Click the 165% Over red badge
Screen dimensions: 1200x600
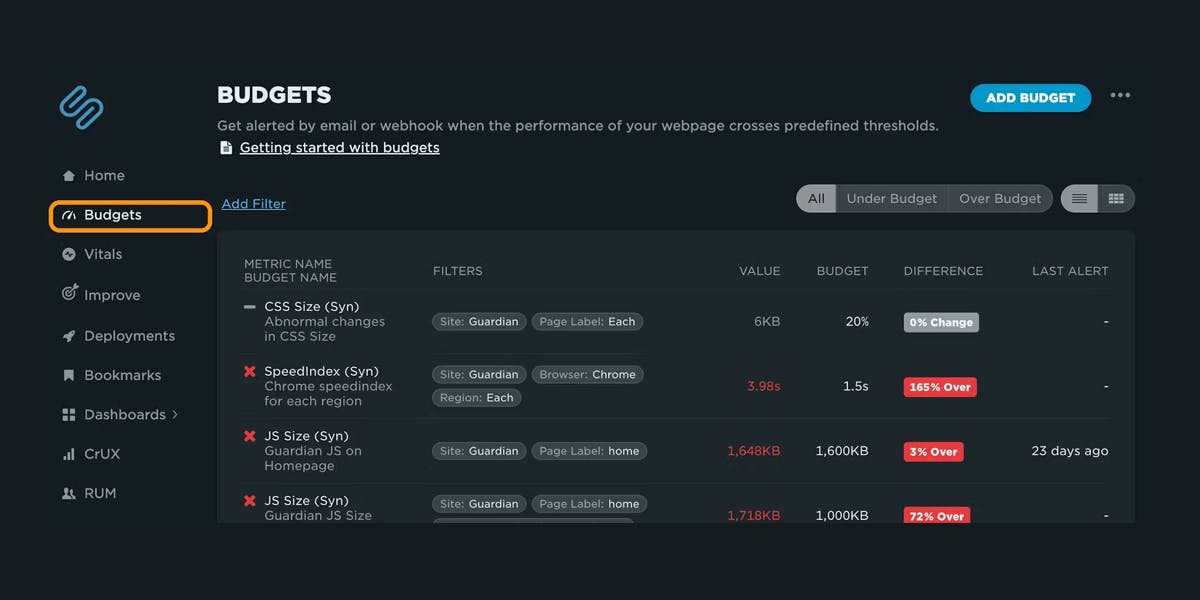(x=940, y=387)
